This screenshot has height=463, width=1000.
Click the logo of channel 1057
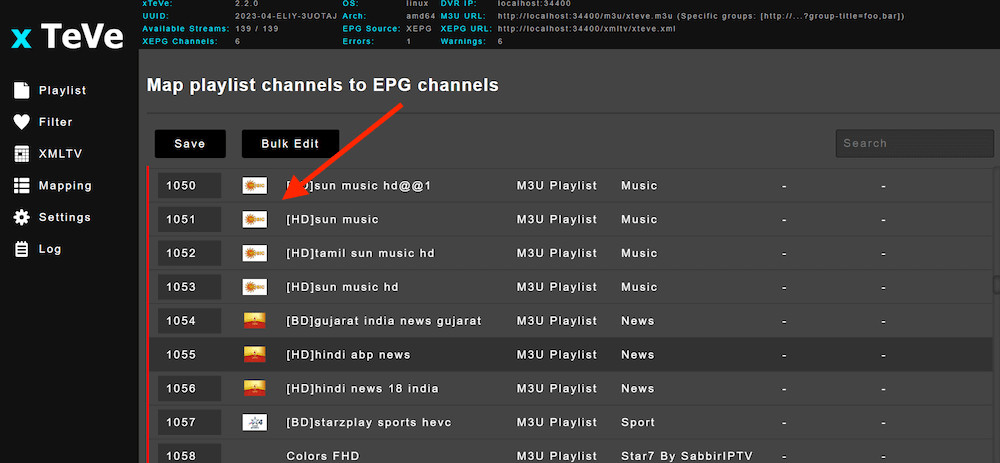pos(254,422)
